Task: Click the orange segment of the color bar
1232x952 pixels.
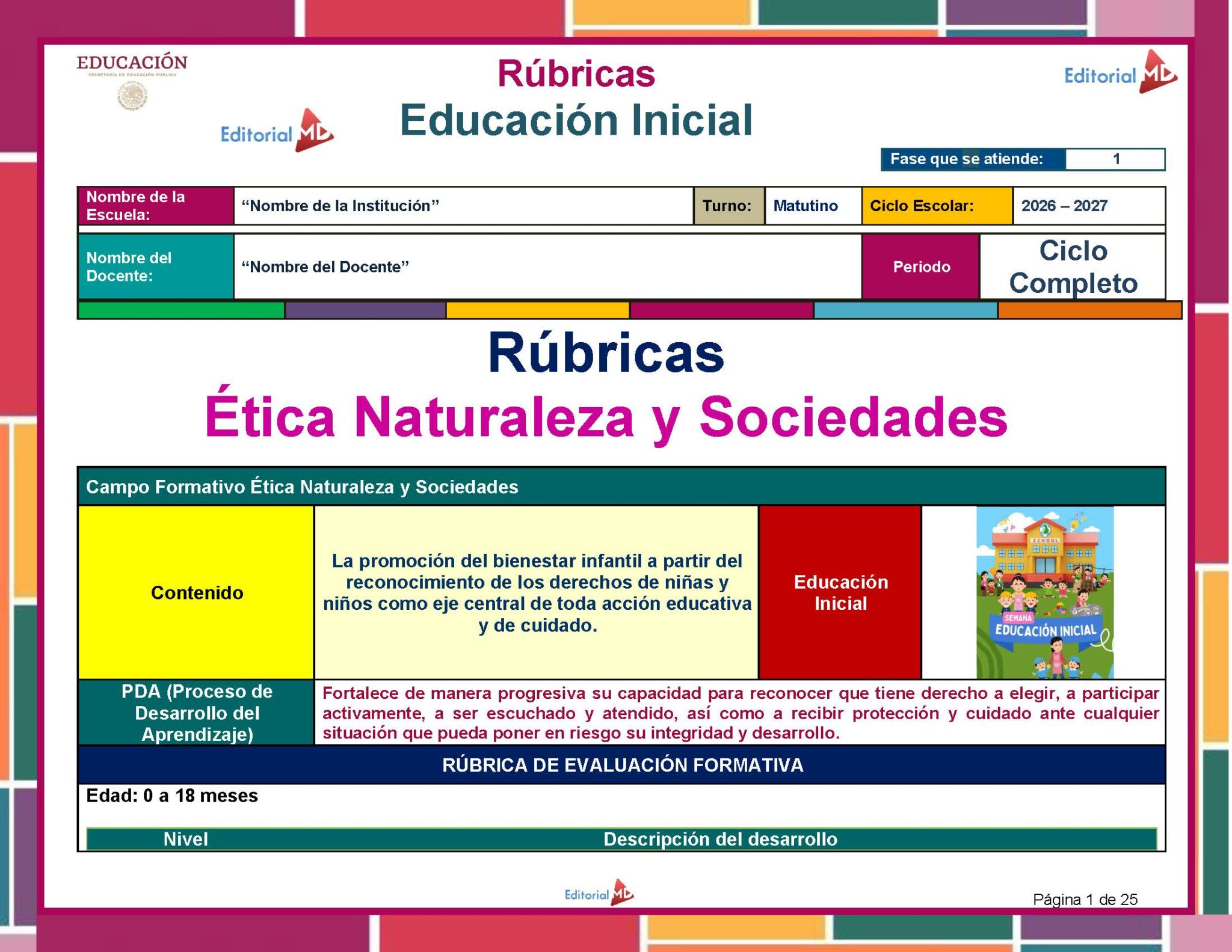Action: 1089,310
